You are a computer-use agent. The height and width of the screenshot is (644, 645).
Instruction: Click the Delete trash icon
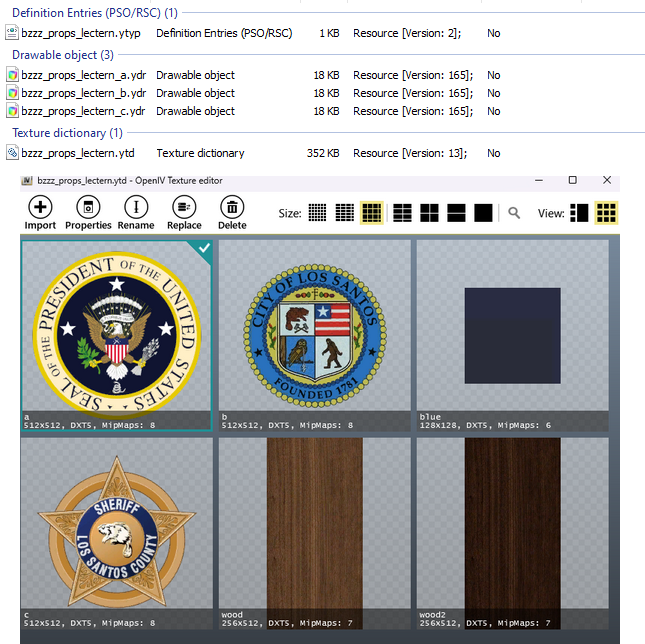[x=232, y=207]
